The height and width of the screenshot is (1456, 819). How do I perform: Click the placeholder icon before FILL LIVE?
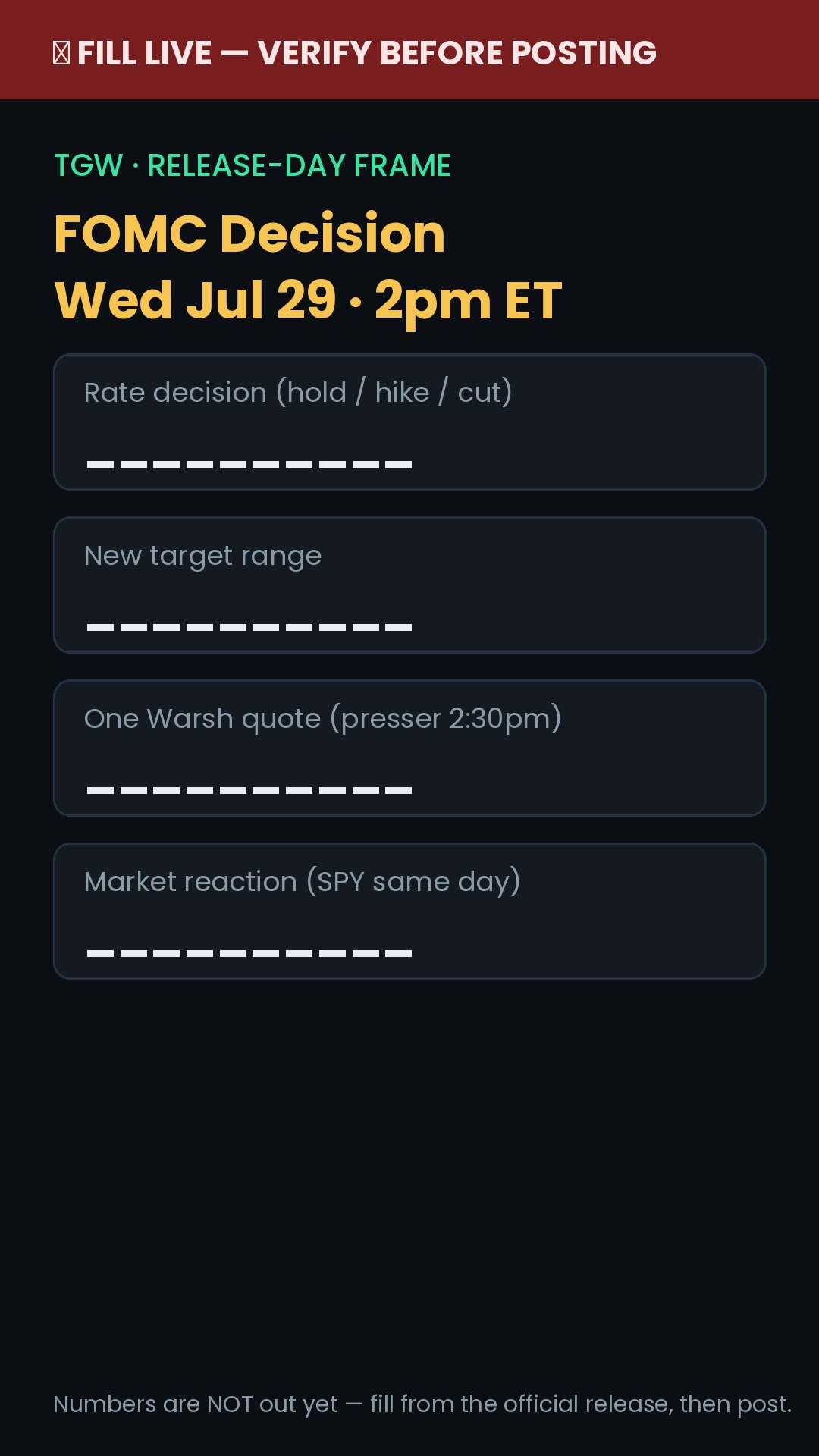tap(61, 53)
